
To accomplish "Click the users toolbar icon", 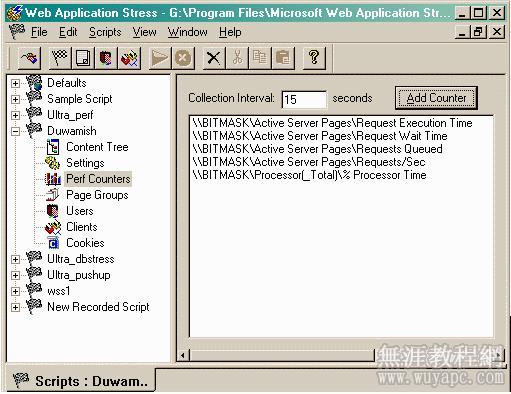I will coord(106,58).
